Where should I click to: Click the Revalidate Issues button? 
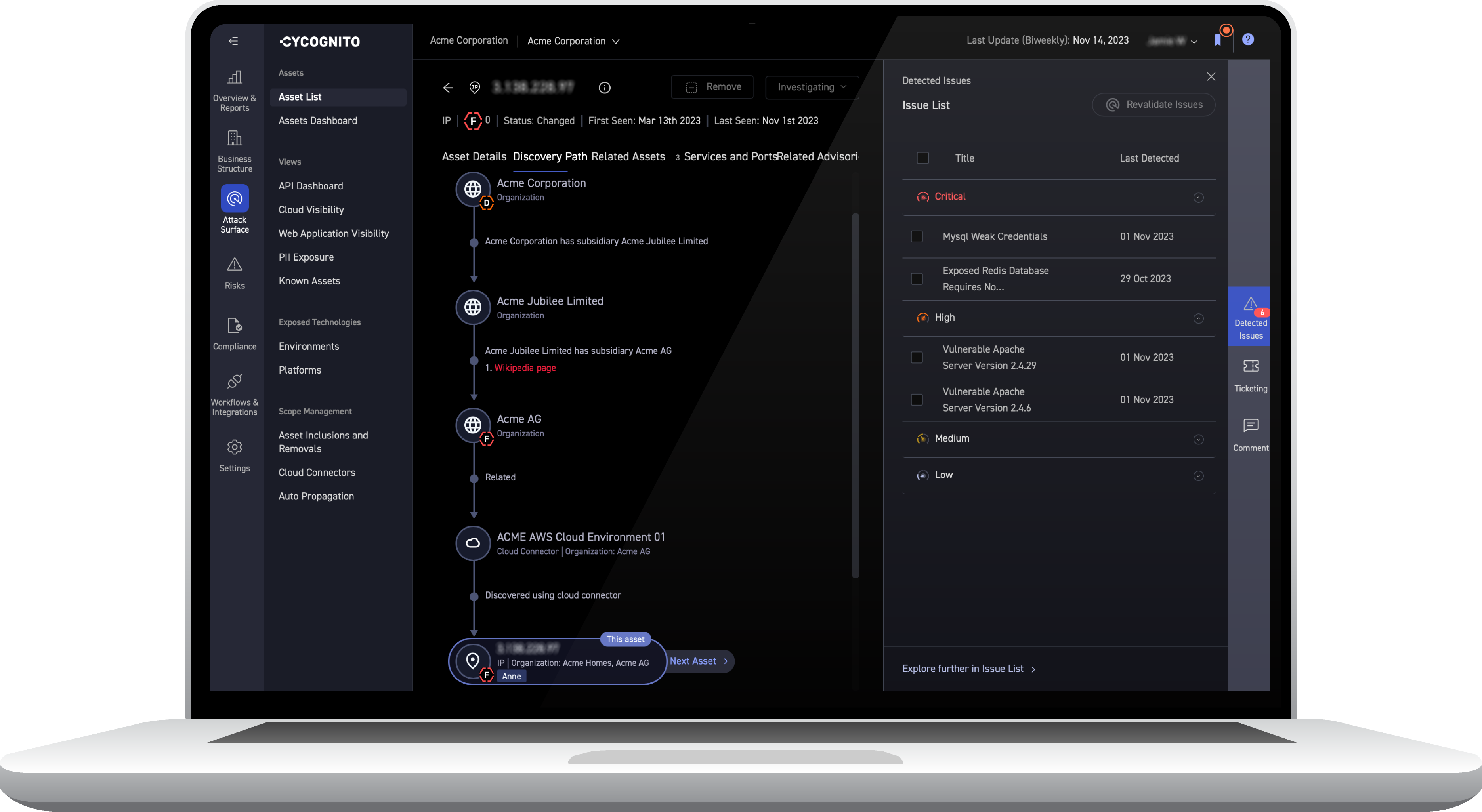1153,105
